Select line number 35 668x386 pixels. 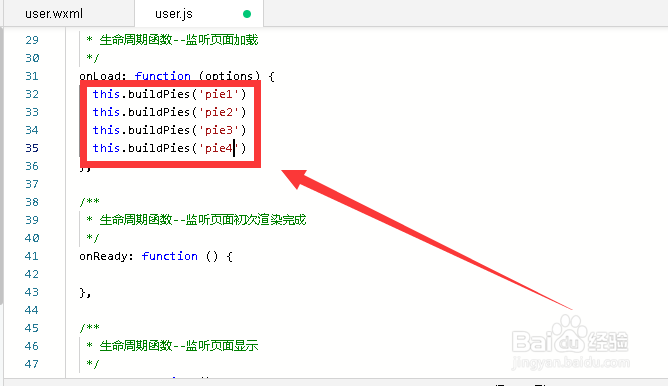tap(32, 148)
